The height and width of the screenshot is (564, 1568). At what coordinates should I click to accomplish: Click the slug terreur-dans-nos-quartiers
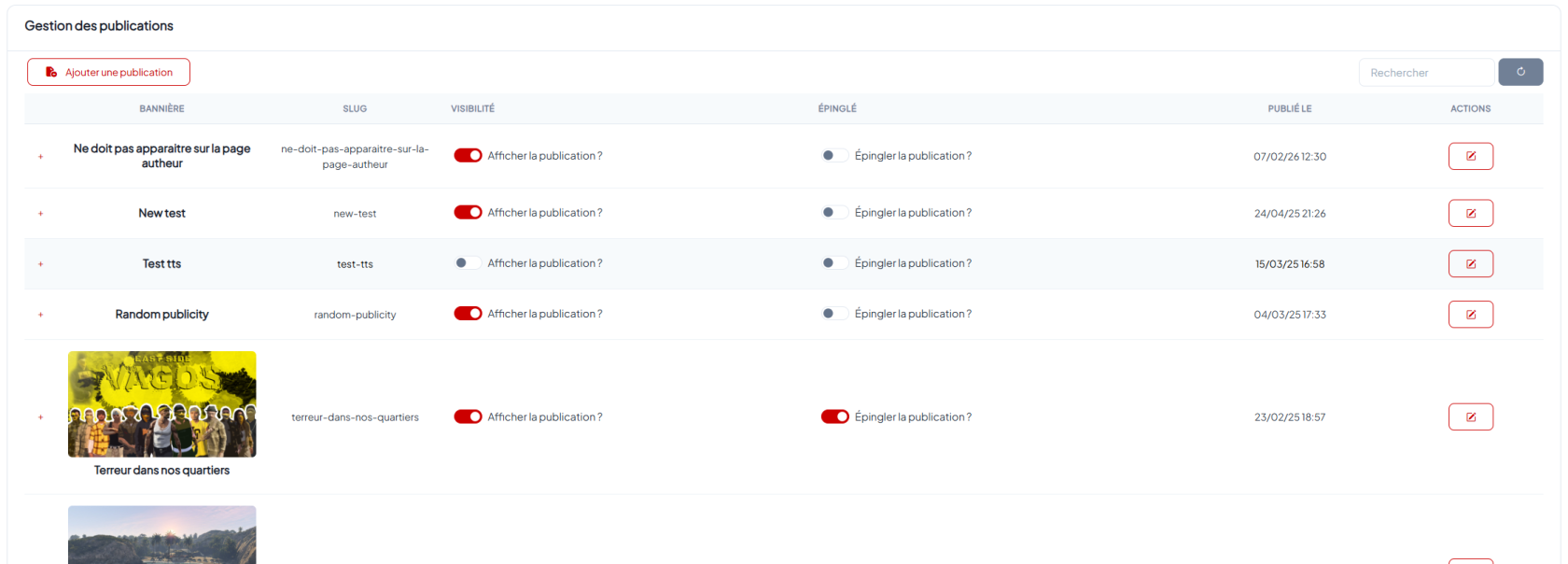tap(355, 417)
